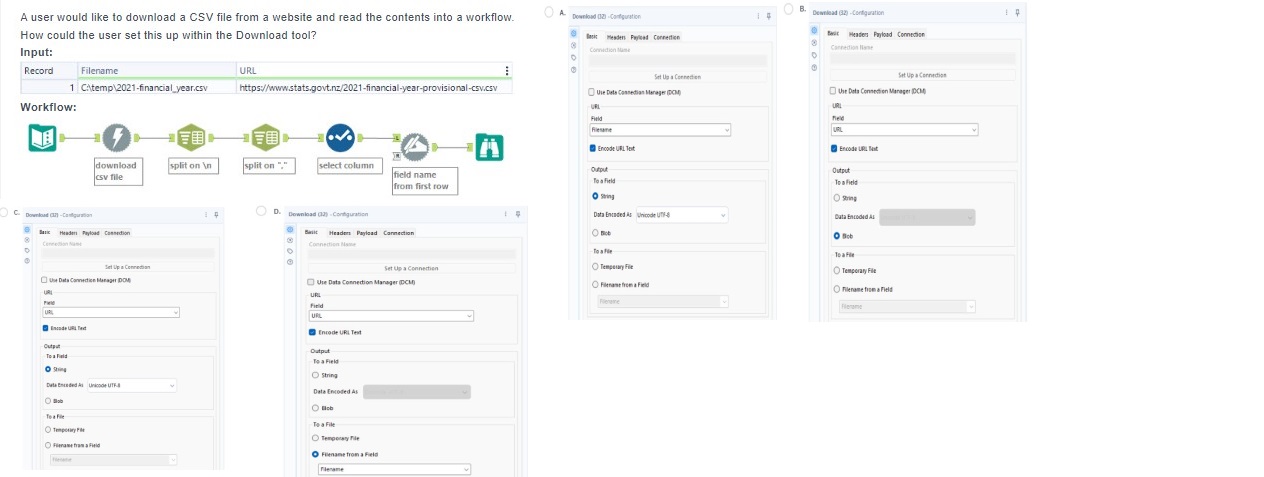Select Temporary File radio in option C

pyautogui.click(x=48, y=429)
